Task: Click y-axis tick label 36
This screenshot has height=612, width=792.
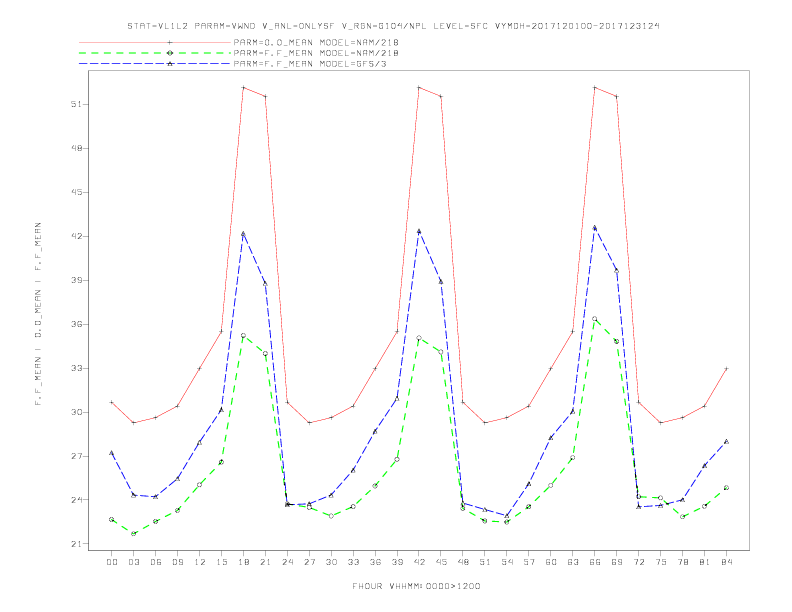Action: [76, 324]
